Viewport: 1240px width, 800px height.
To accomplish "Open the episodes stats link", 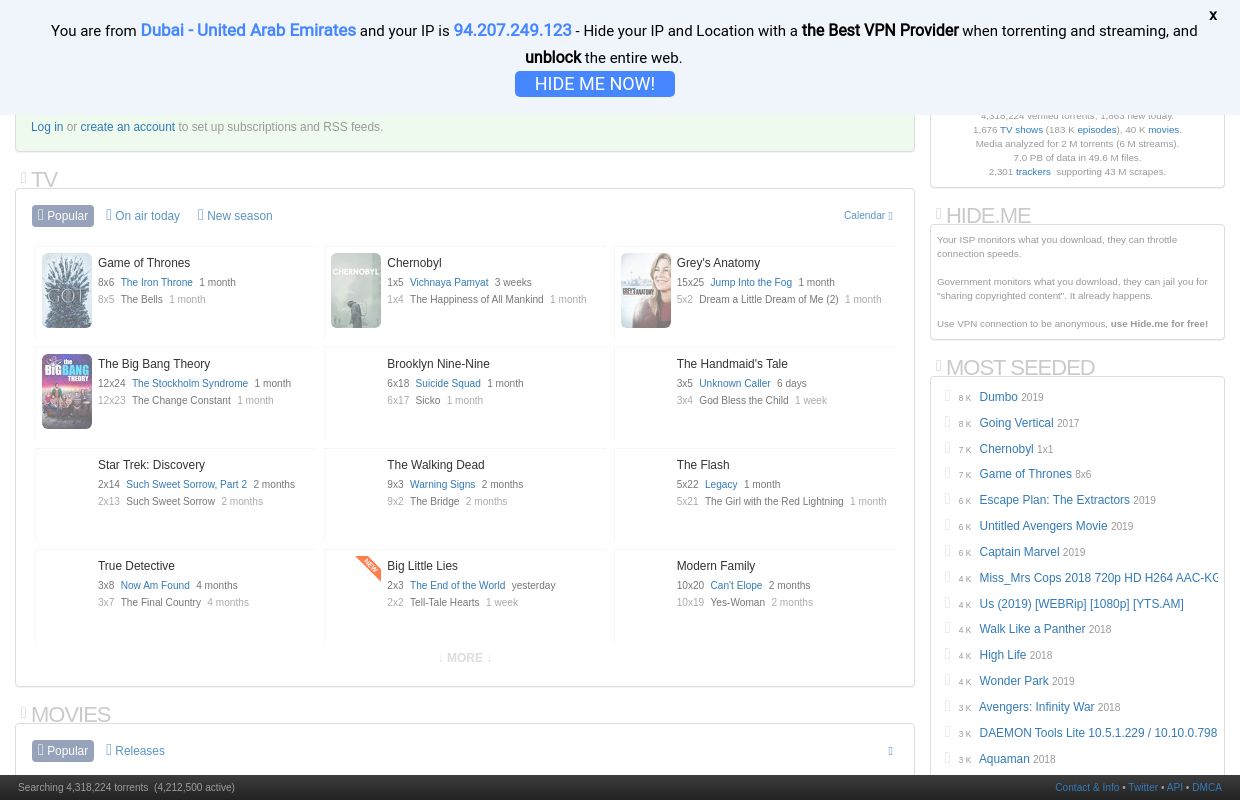I will tap(1096, 130).
